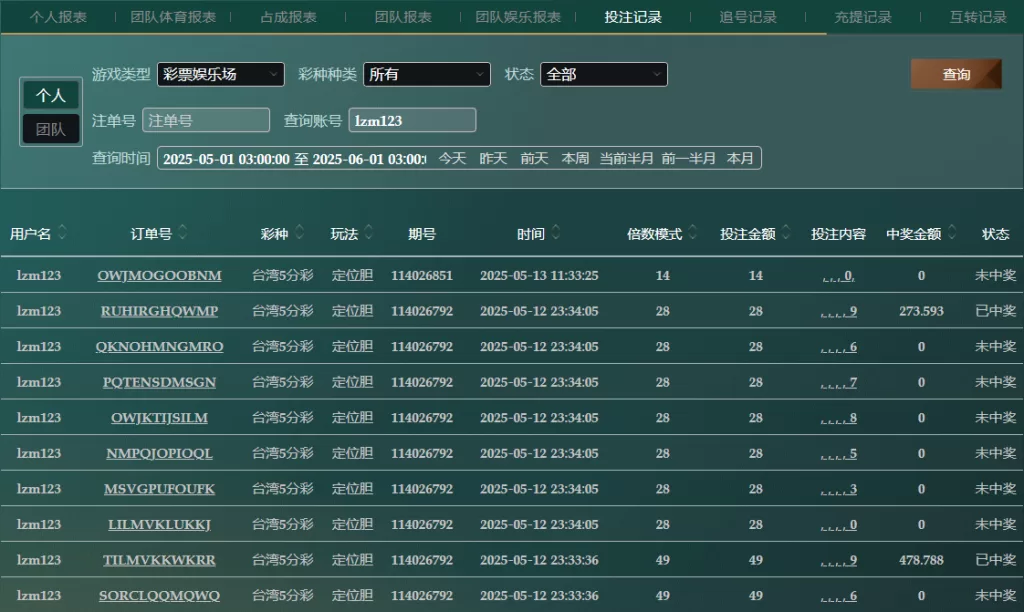
Task: Click the 状态 column header
Action: 995,234
